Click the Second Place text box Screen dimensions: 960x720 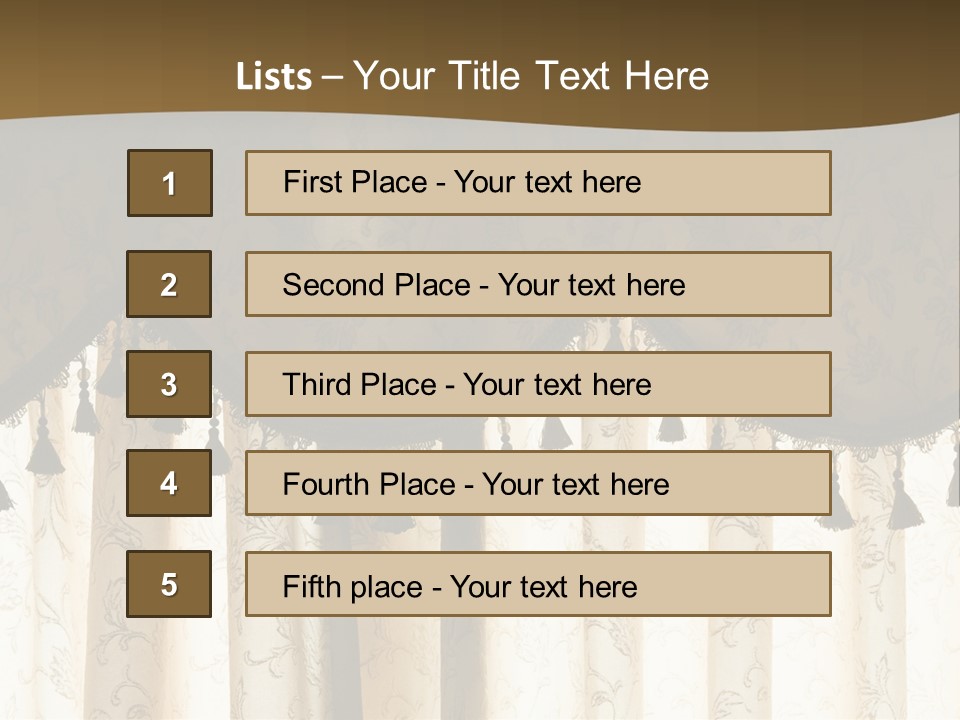pyautogui.click(x=538, y=284)
